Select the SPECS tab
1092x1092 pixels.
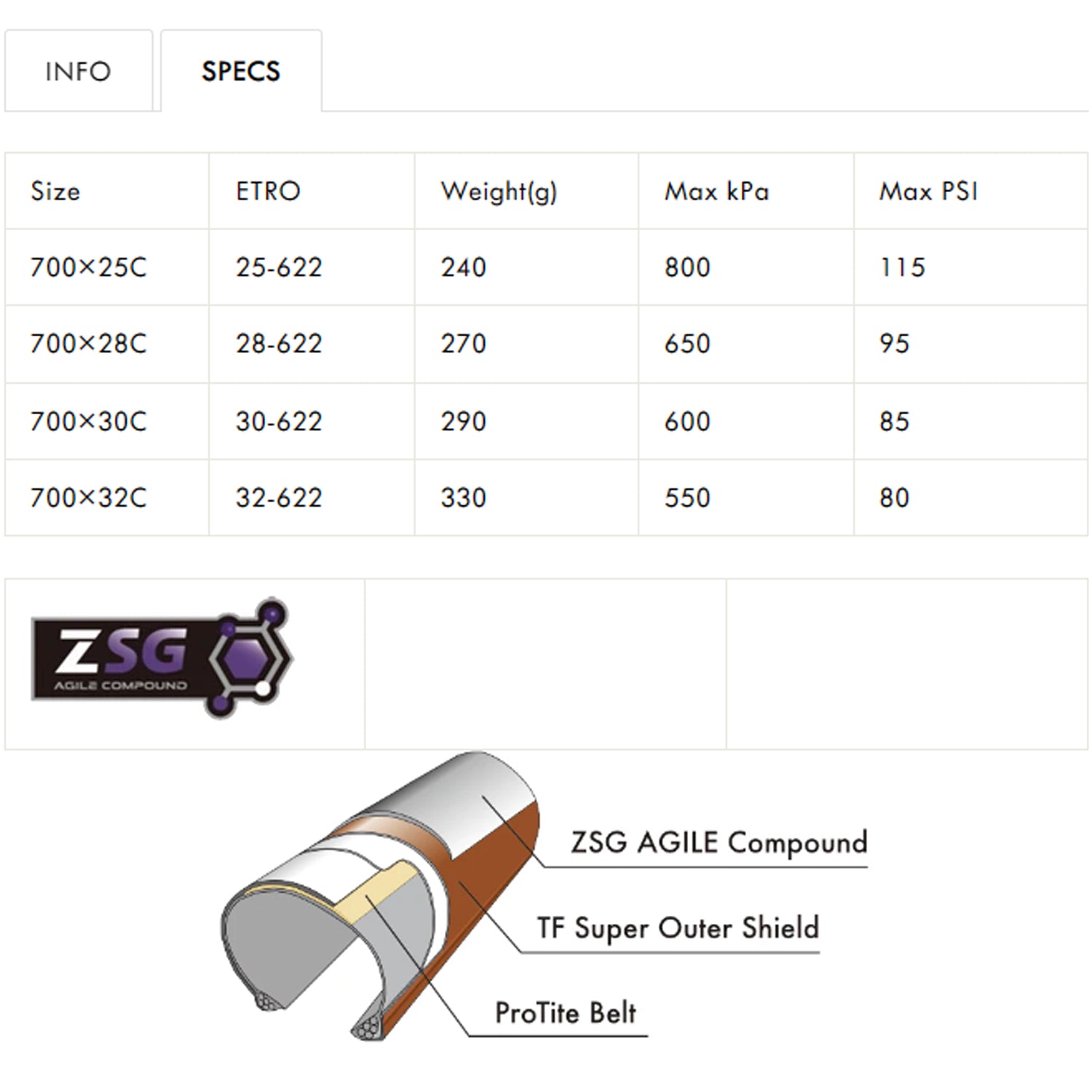point(240,71)
